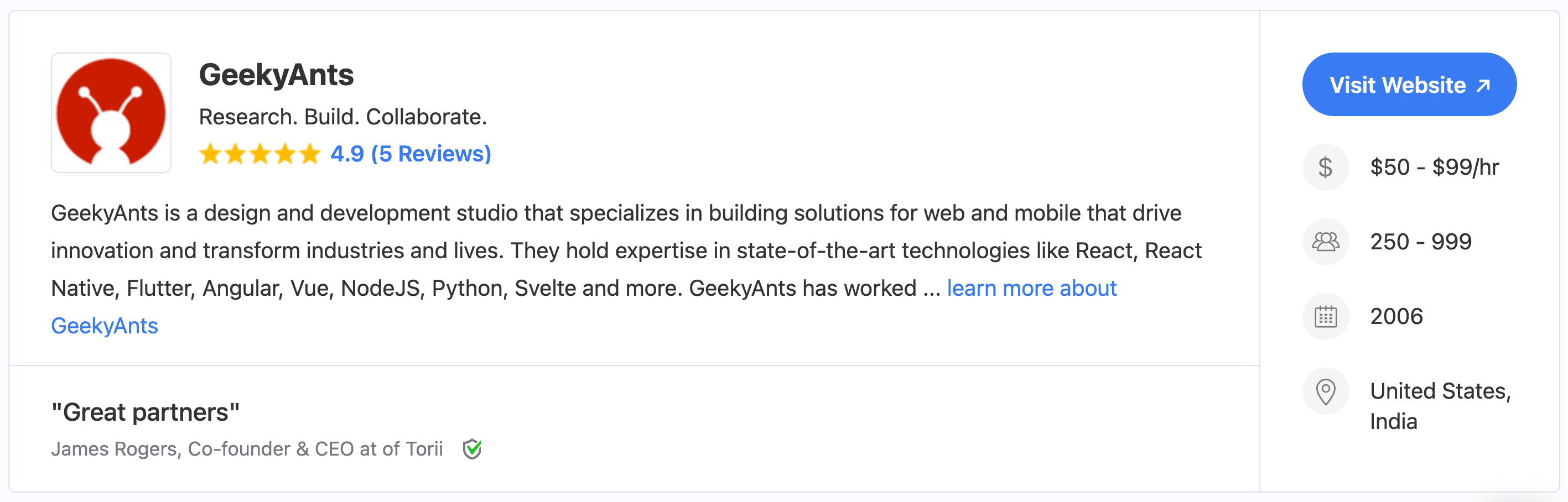Click the five gold star rating
1568x502 pixels.
tap(259, 154)
